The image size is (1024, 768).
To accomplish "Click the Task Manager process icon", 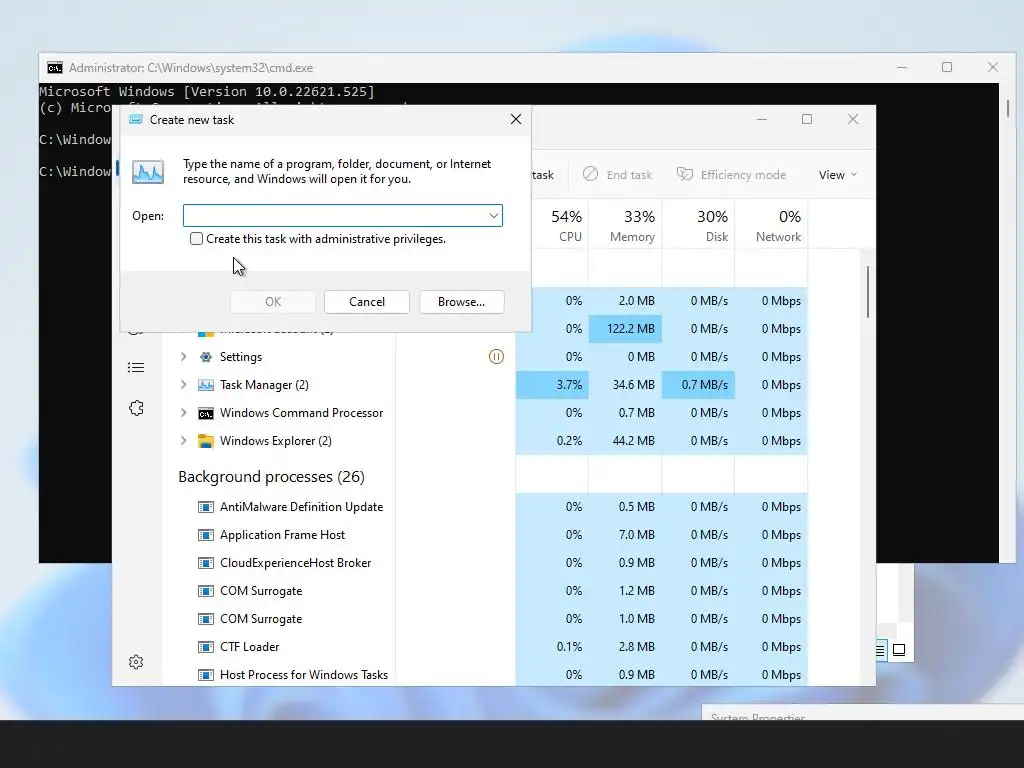I will coord(206,385).
